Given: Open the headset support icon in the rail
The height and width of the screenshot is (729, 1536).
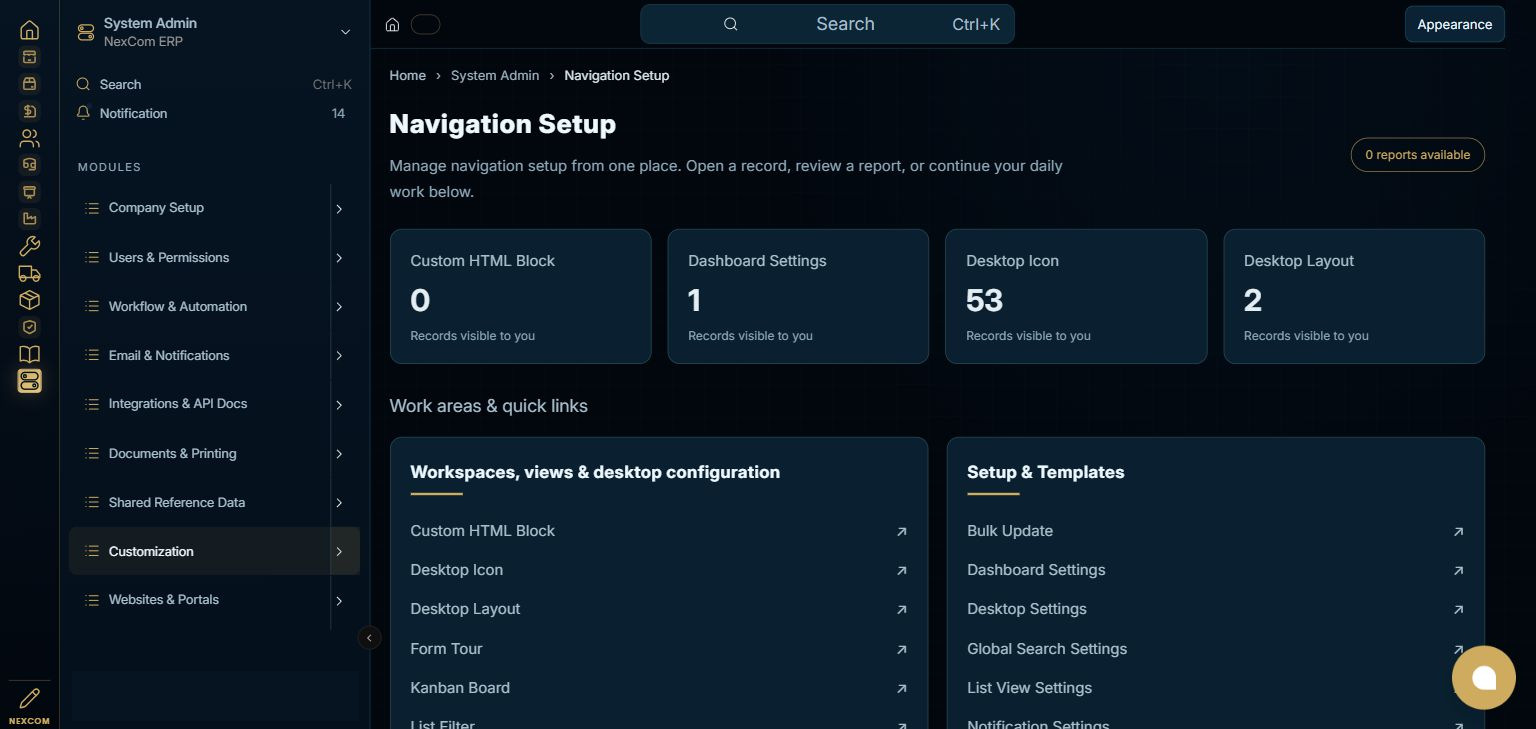Looking at the screenshot, I should [x=29, y=165].
